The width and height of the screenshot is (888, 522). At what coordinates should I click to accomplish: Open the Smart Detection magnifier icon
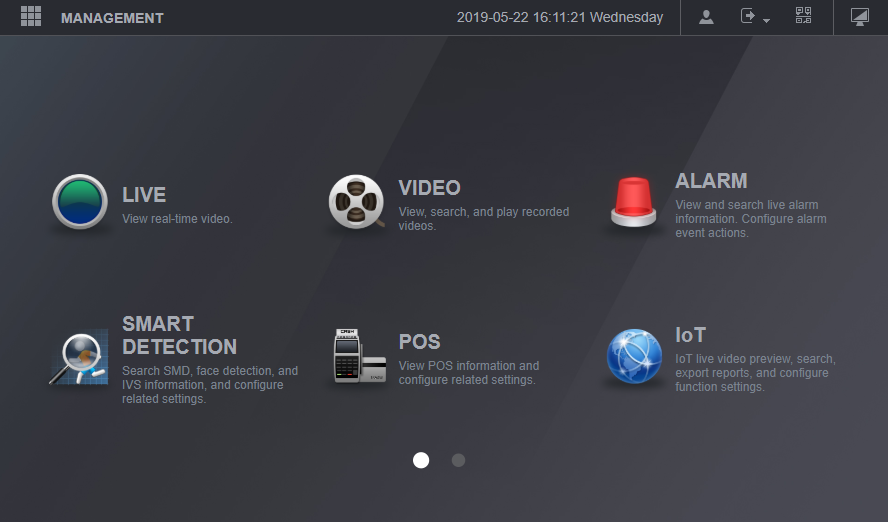point(79,358)
